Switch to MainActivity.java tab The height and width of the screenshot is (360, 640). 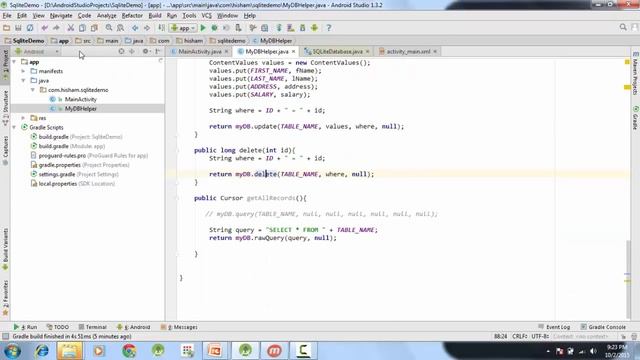click(x=200, y=51)
